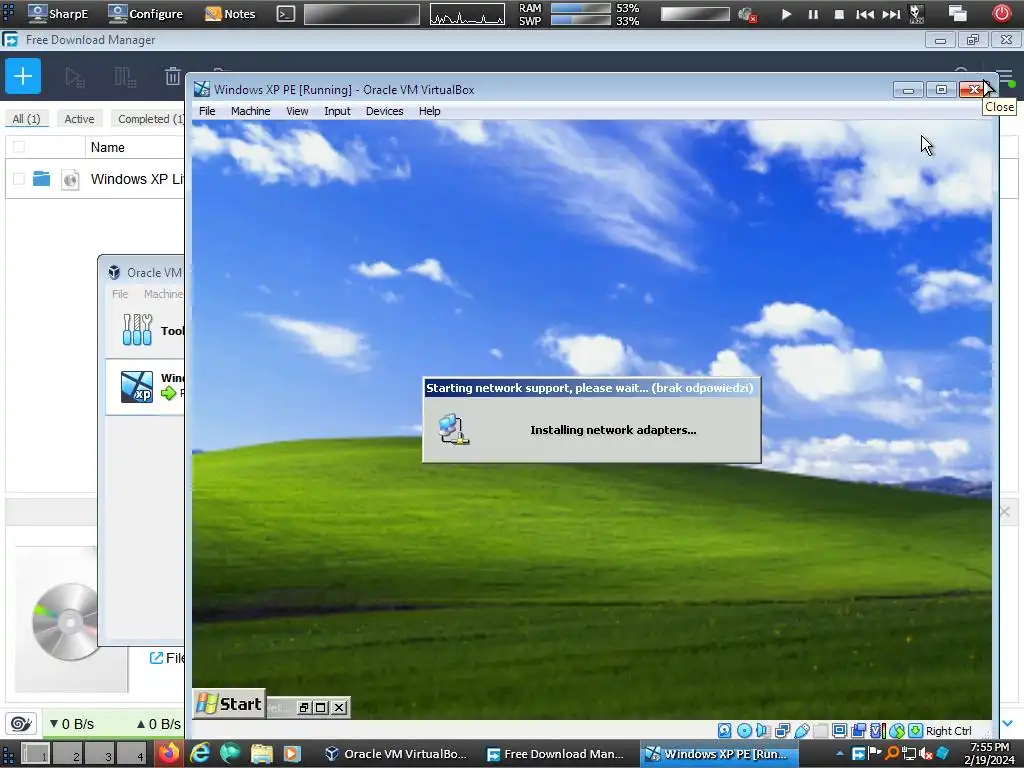Screen dimensions: 1024x768
Task: Click the Right Ctrl host key label
Action: click(949, 731)
